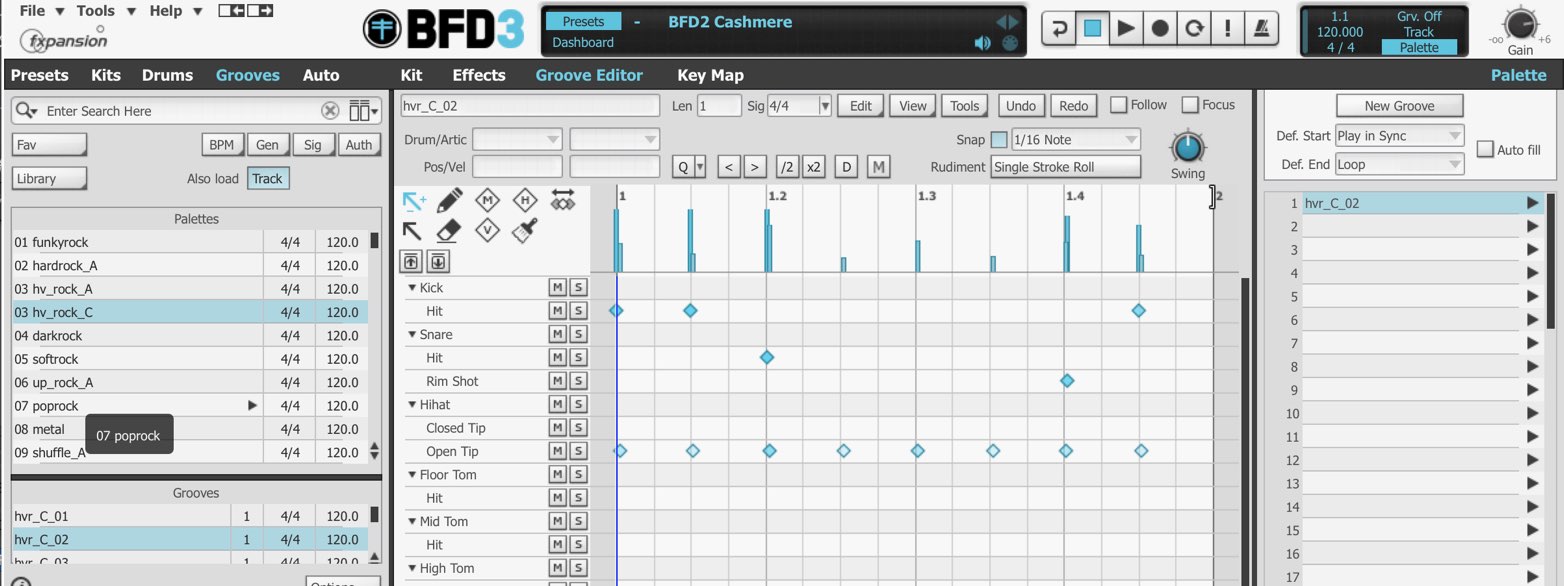Select the blue add/remove selection arrow tool
Screen dimensions: 1564x586
pos(413,201)
